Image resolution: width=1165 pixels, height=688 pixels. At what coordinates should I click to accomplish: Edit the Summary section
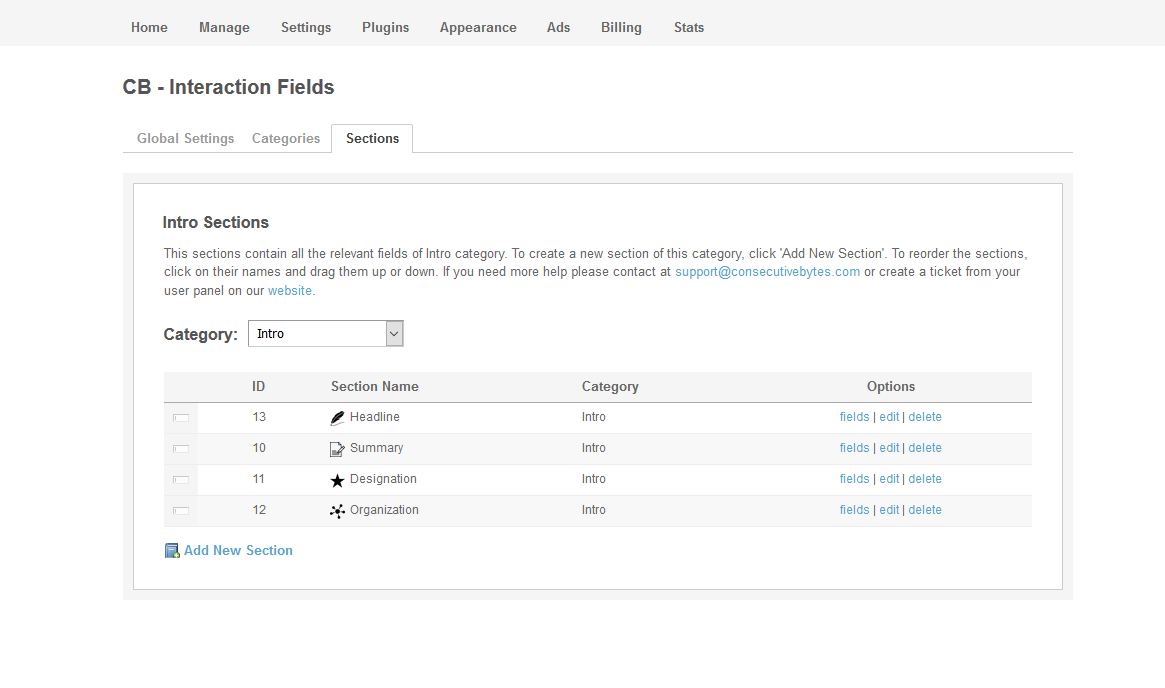coord(889,448)
